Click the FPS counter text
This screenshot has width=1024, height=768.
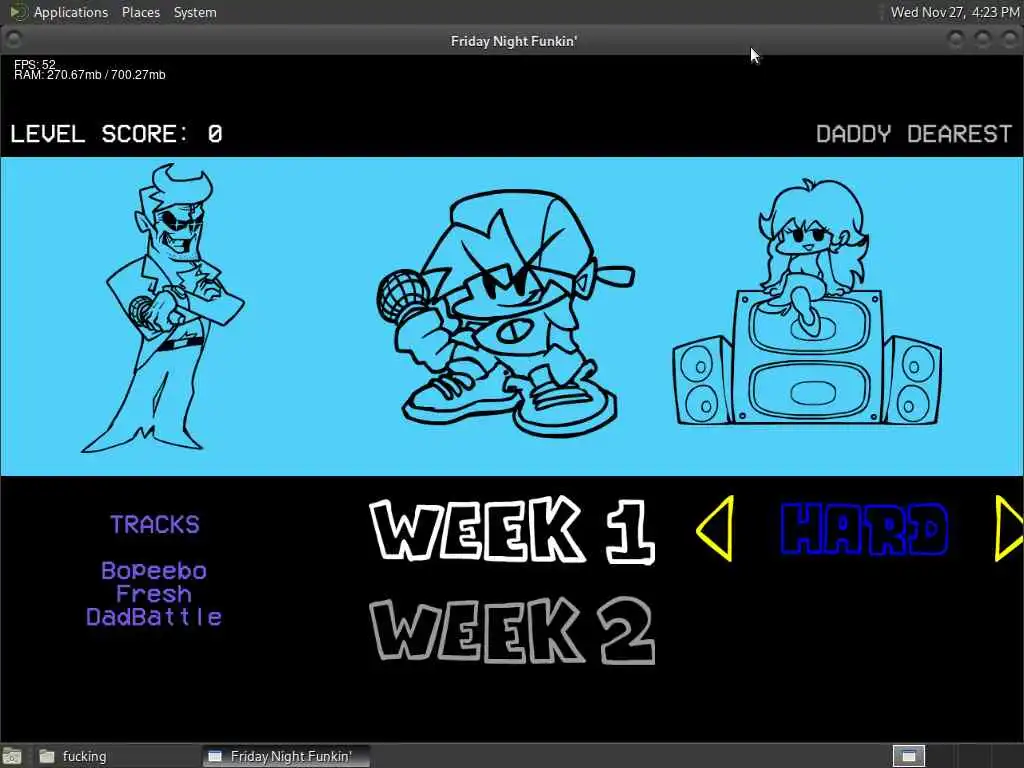click(35, 64)
